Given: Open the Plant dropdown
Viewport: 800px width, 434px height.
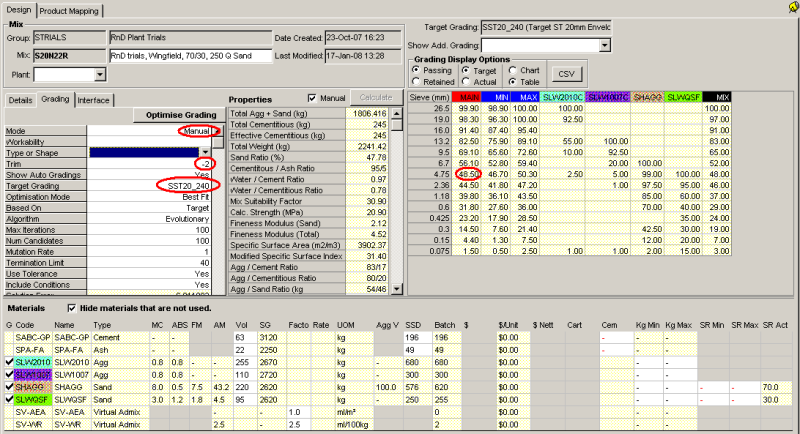Looking at the screenshot, I should click(100, 75).
